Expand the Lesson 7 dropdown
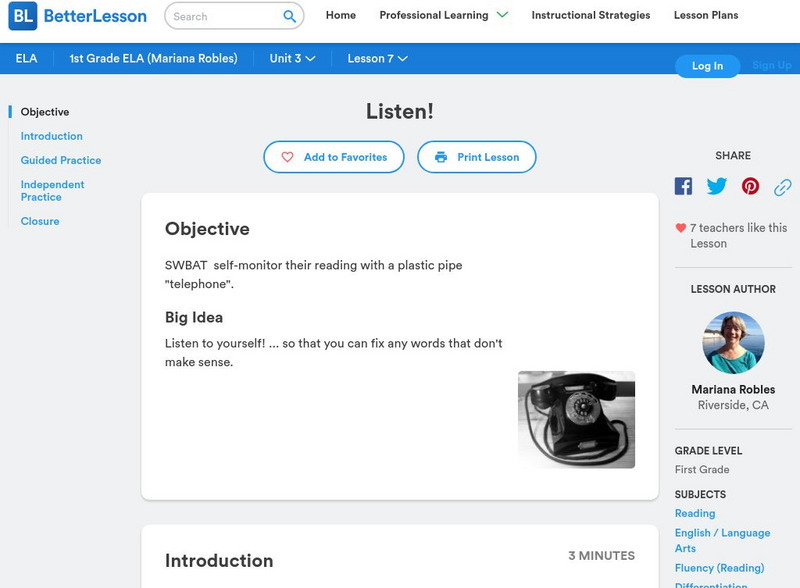 377,59
